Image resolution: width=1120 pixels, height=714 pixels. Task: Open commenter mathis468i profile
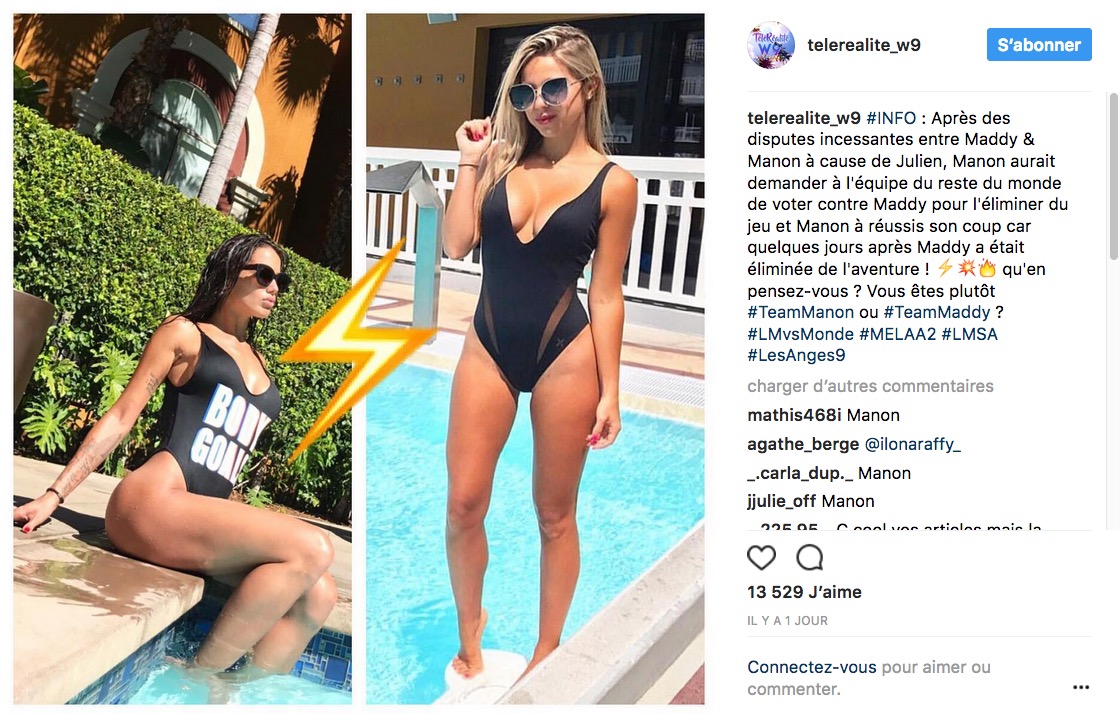click(x=794, y=416)
